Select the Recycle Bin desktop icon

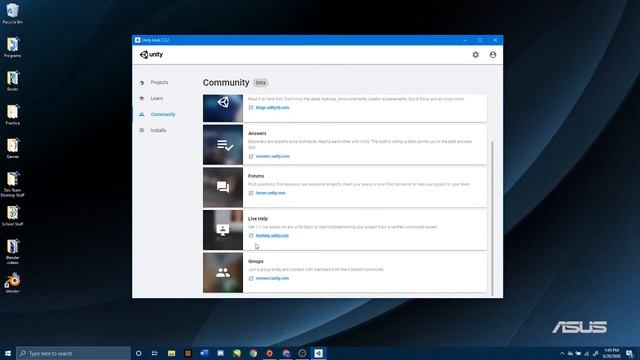[x=13, y=13]
